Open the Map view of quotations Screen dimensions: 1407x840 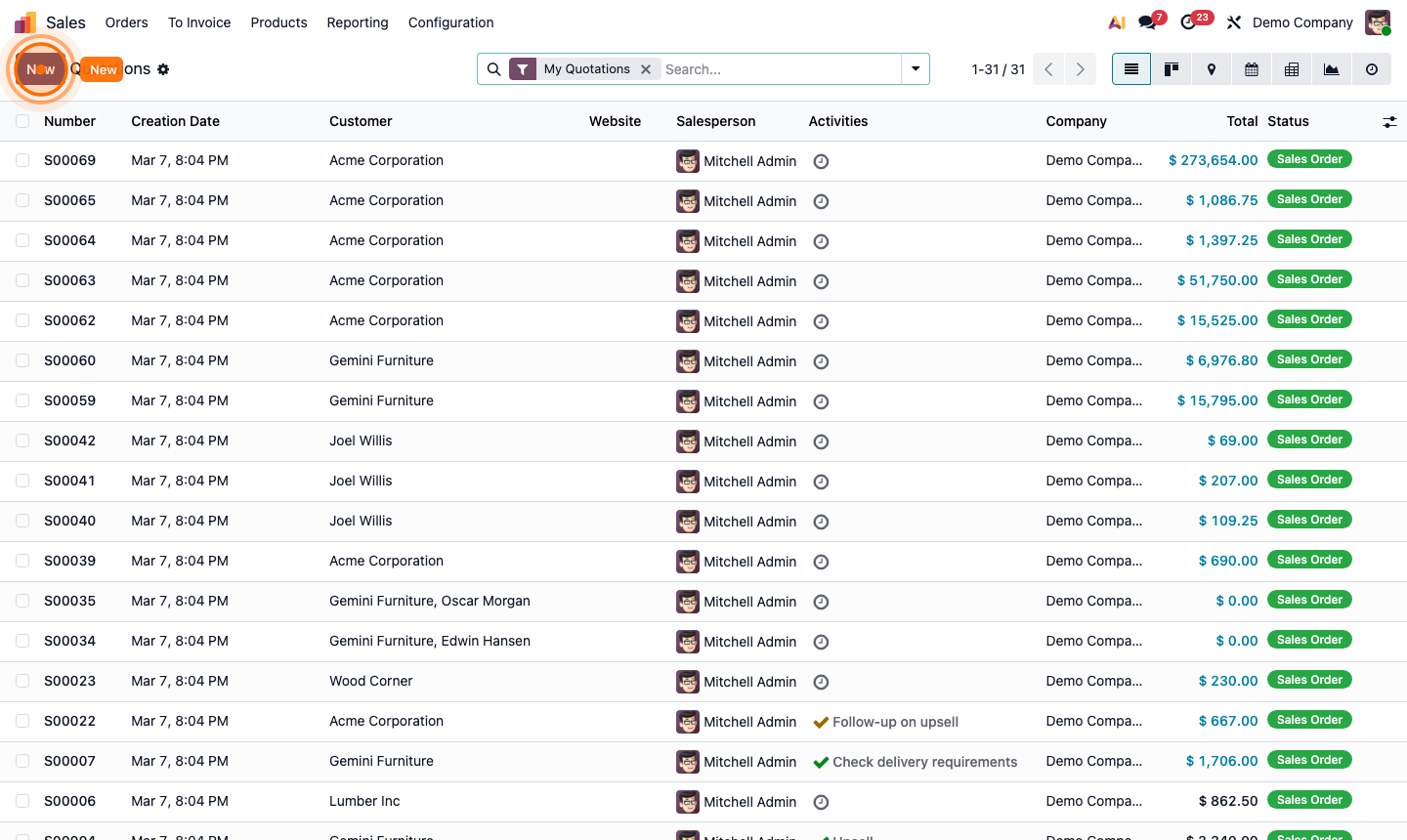tap(1211, 69)
